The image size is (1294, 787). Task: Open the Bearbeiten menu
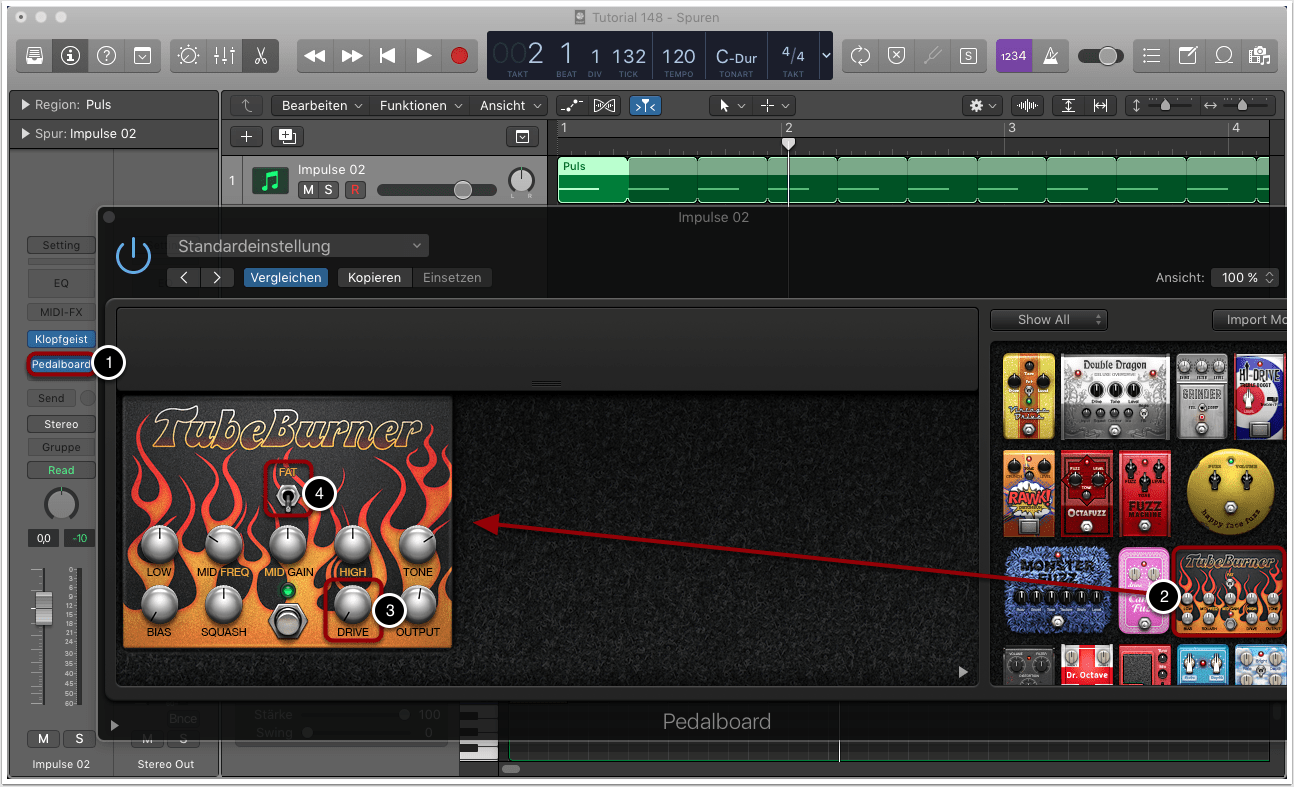tap(322, 106)
